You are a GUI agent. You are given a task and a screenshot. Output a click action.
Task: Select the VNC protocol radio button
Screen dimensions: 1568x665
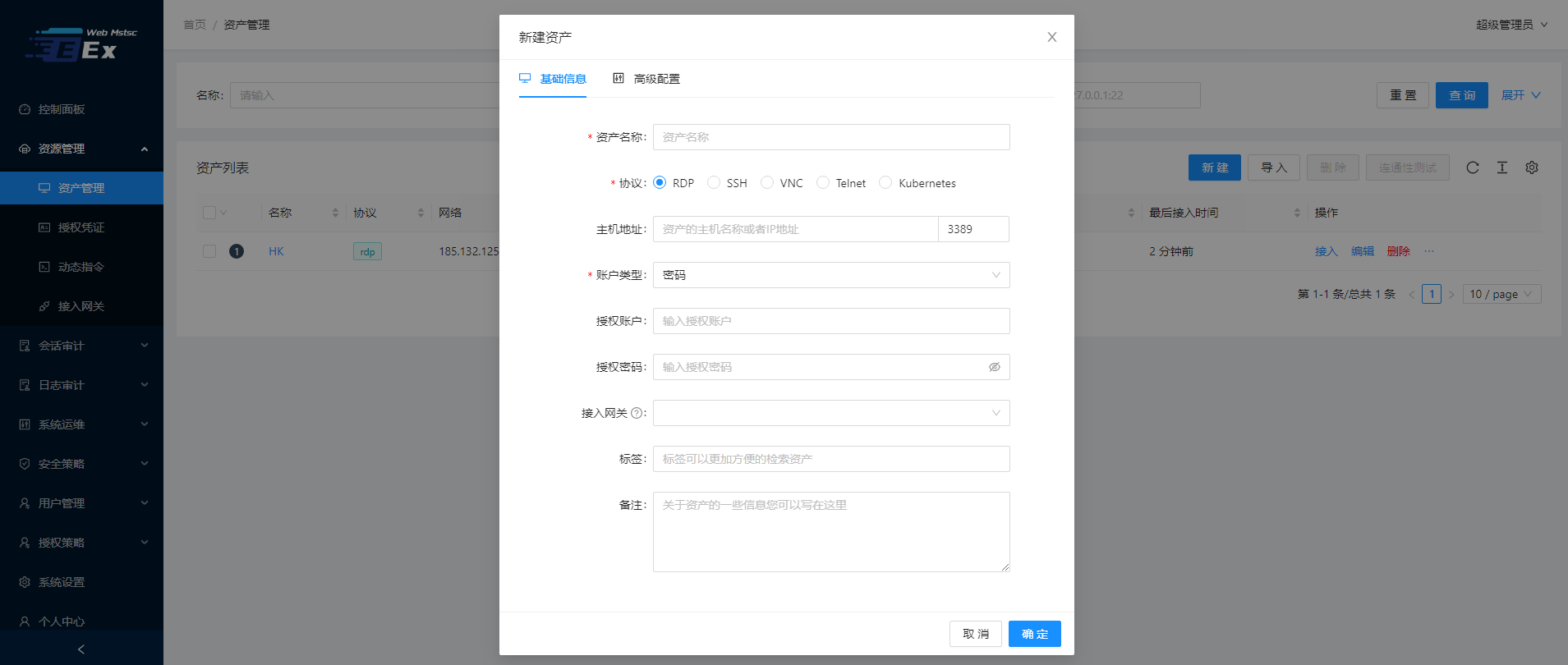coord(767,182)
